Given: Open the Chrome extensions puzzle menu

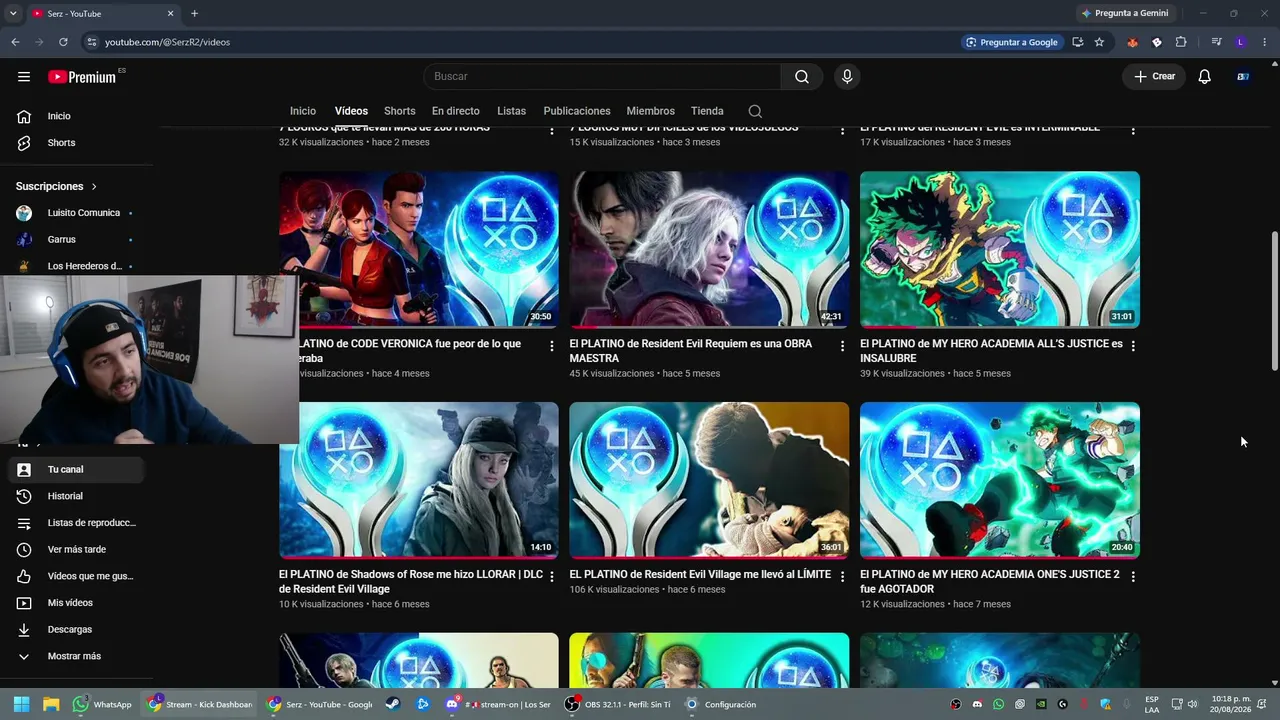Looking at the screenshot, I should click(x=1181, y=42).
